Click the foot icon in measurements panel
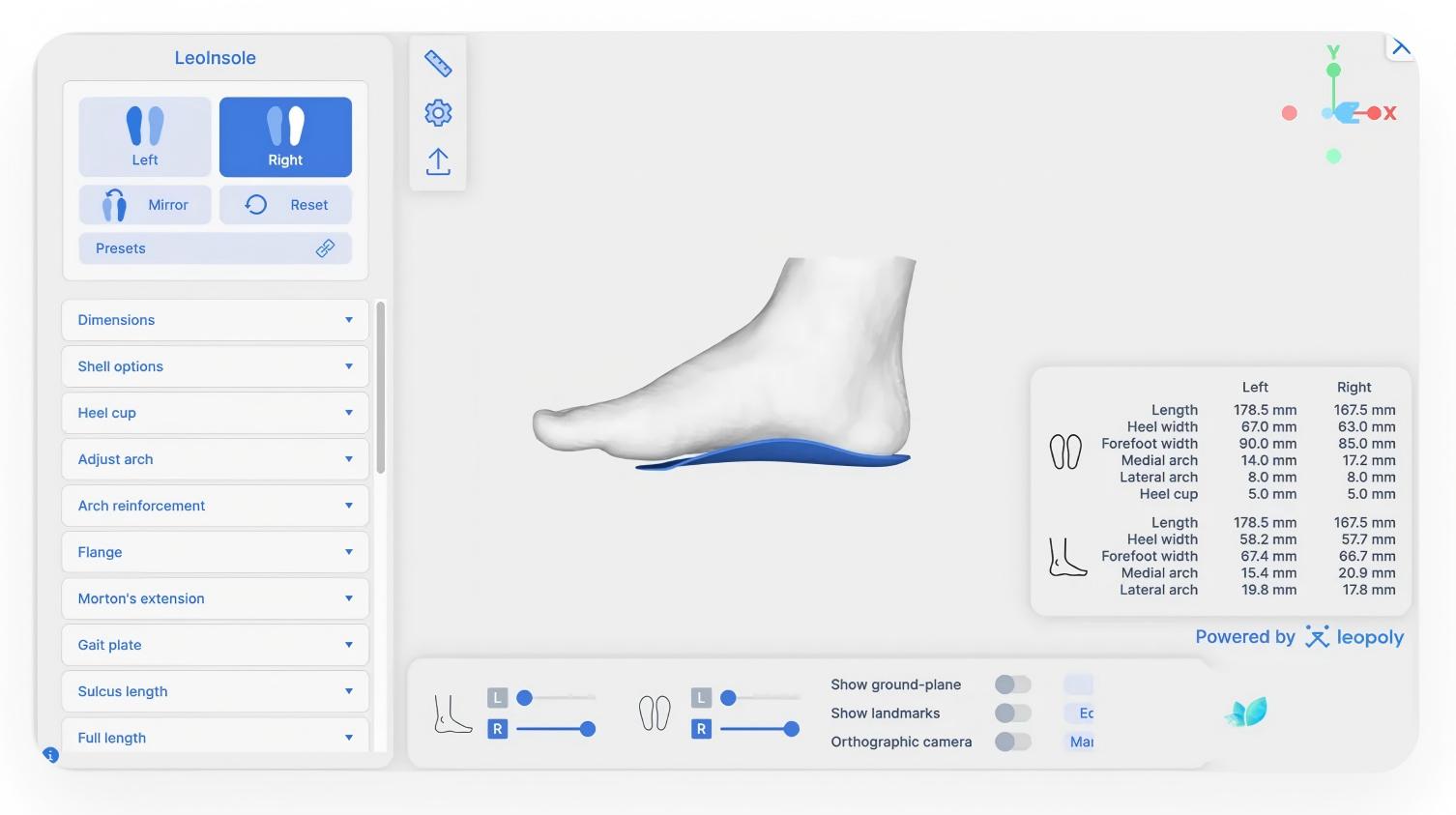Viewport: 1456px width, 815px height. point(1067,558)
